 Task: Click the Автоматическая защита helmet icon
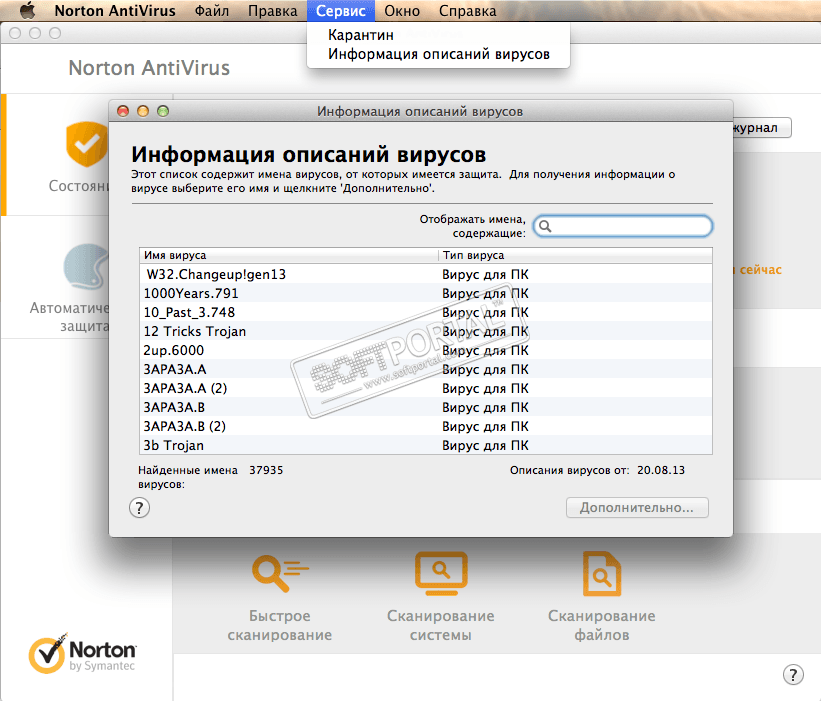point(86,267)
